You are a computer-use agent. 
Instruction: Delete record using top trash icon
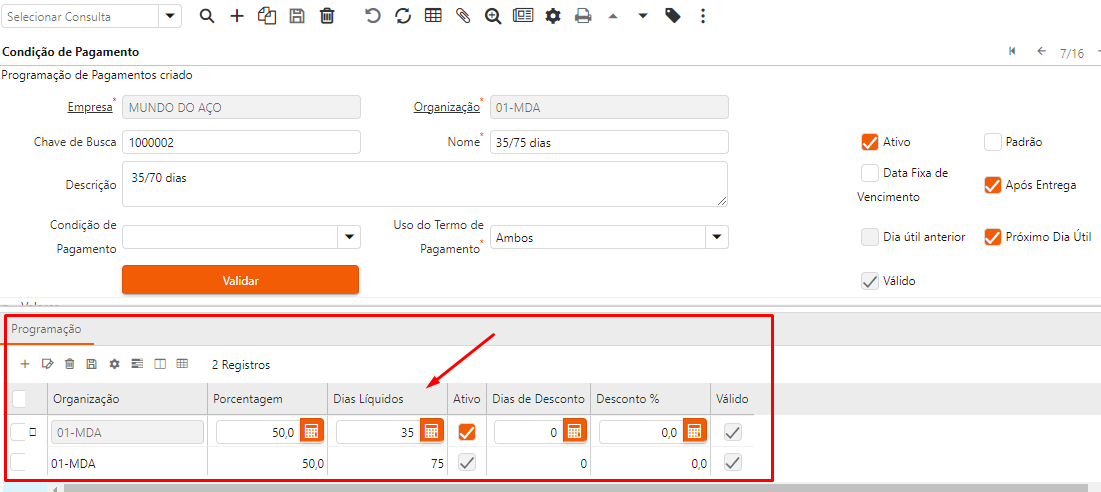[x=327, y=16]
